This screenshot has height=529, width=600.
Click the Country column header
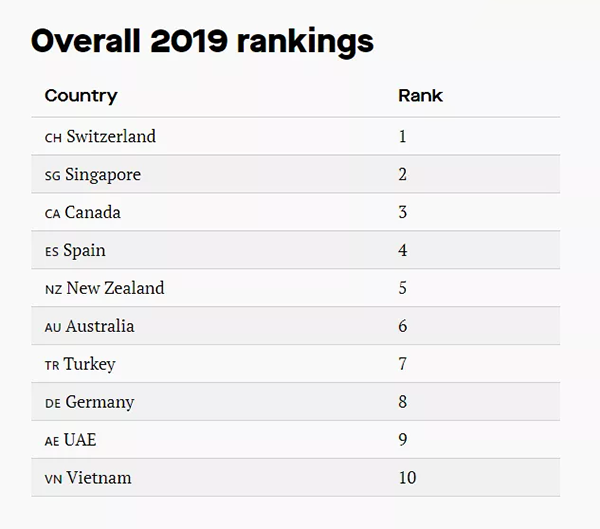tap(81, 96)
